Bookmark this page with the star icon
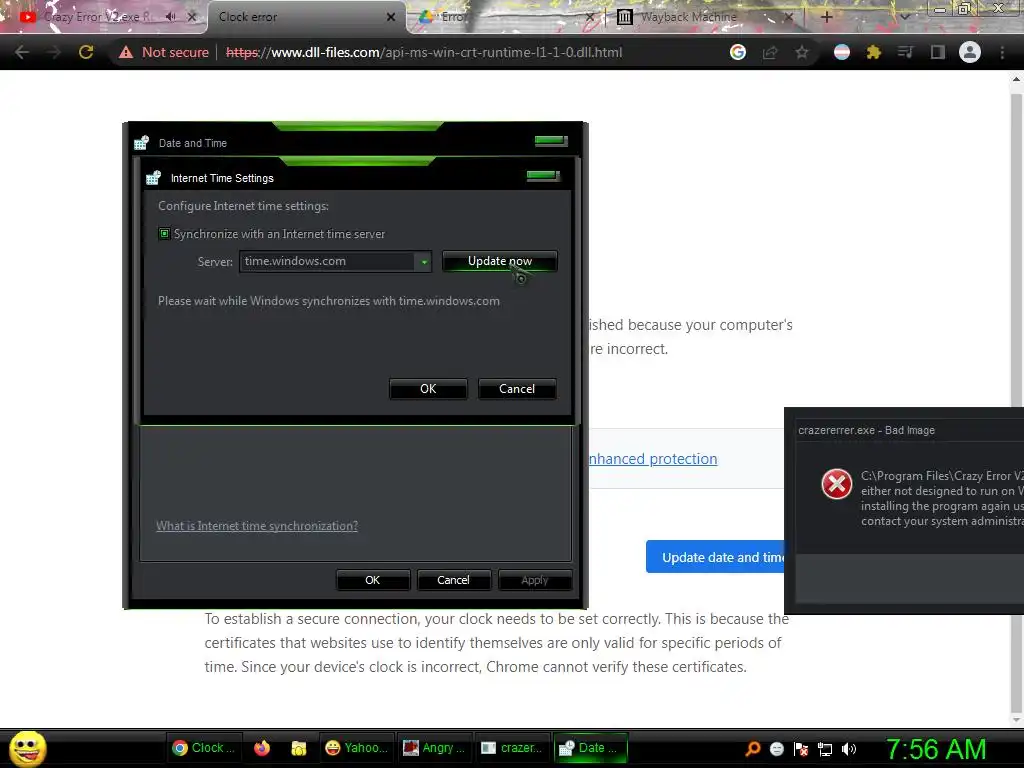The width and height of the screenshot is (1024, 768). [802, 52]
